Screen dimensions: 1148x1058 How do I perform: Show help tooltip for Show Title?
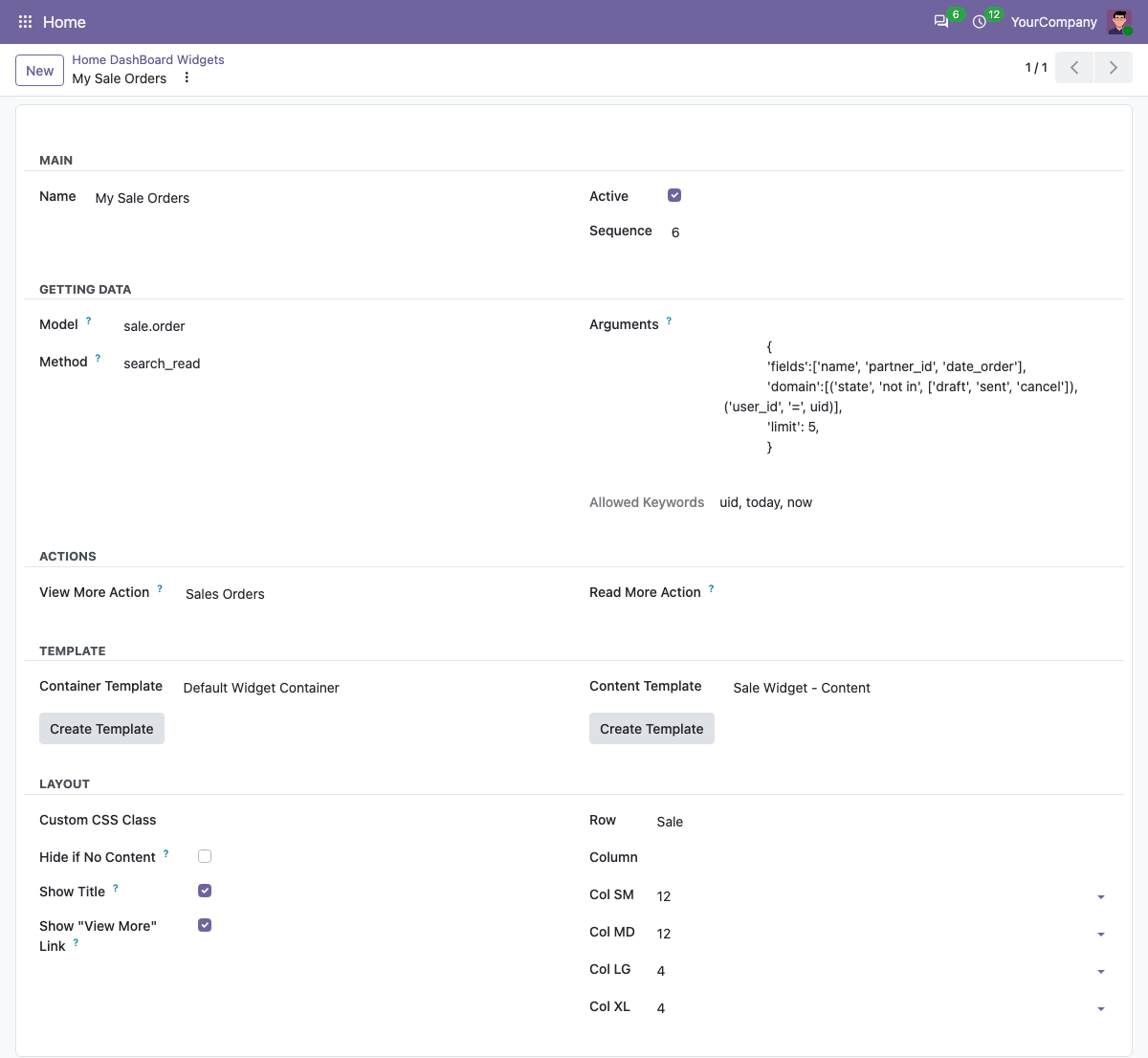[116, 889]
